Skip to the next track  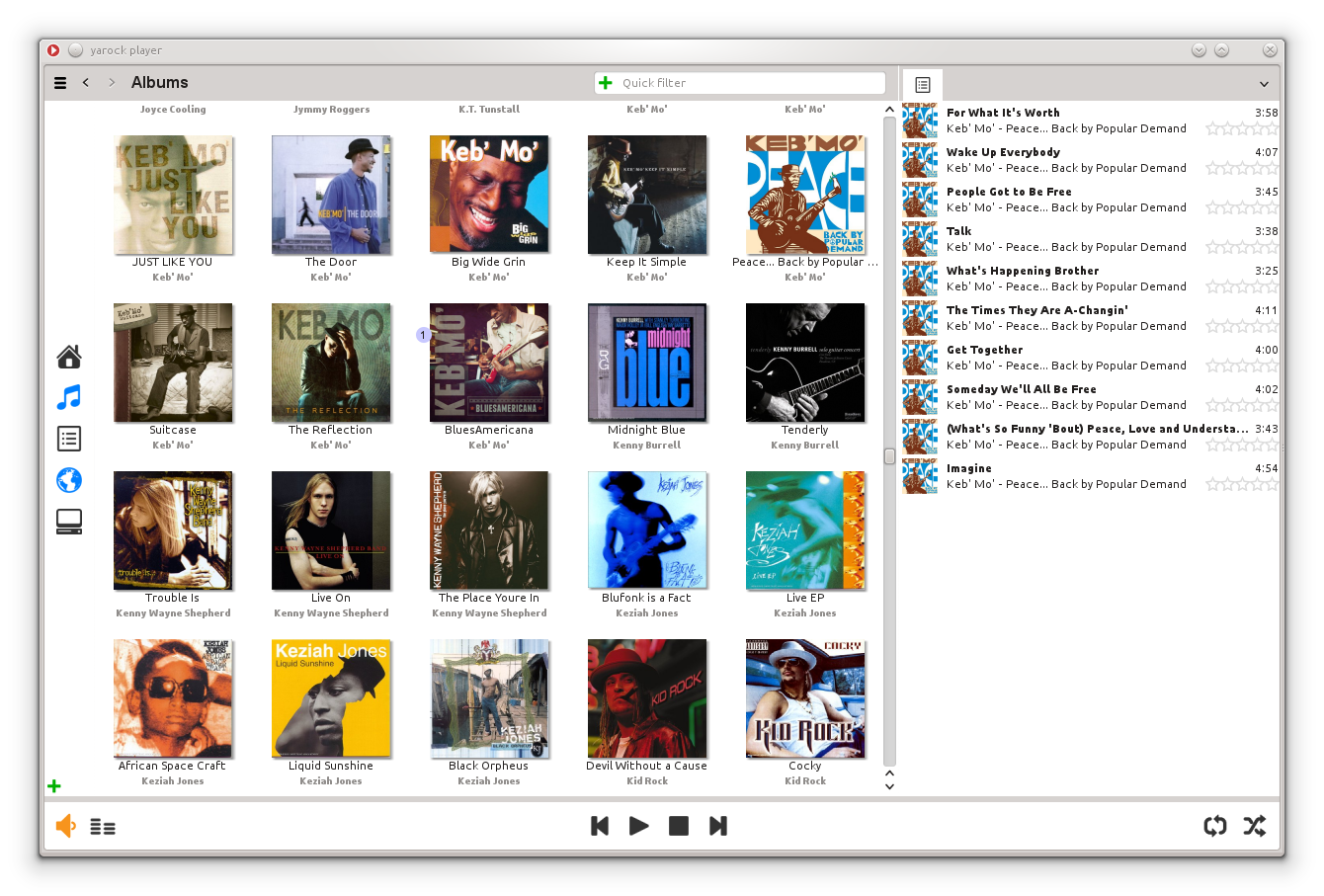(718, 826)
